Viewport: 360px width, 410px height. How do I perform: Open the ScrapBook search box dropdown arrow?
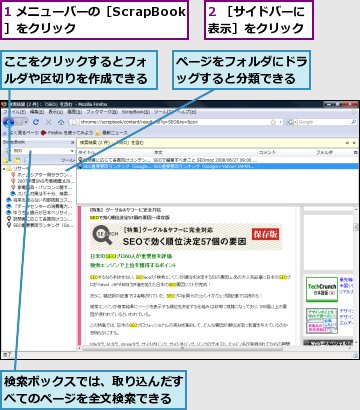click(x=72, y=151)
